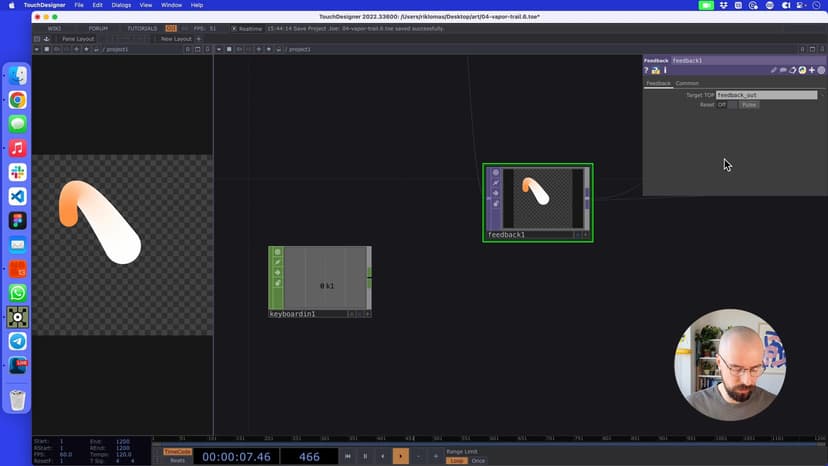Select the Once range limit option
Viewport: 828px width, 466px height.
478,461
